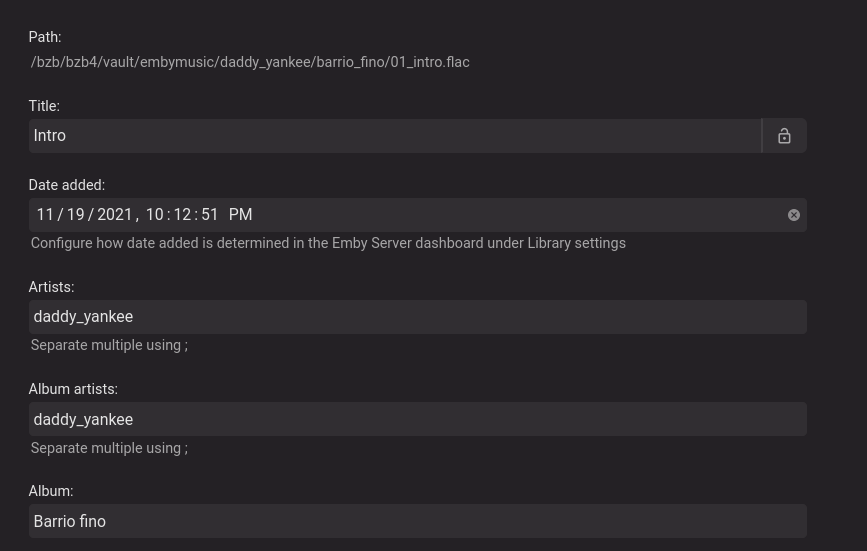Click the Date added label
Image resolution: width=867 pixels, height=551 pixels.
tap(66, 185)
